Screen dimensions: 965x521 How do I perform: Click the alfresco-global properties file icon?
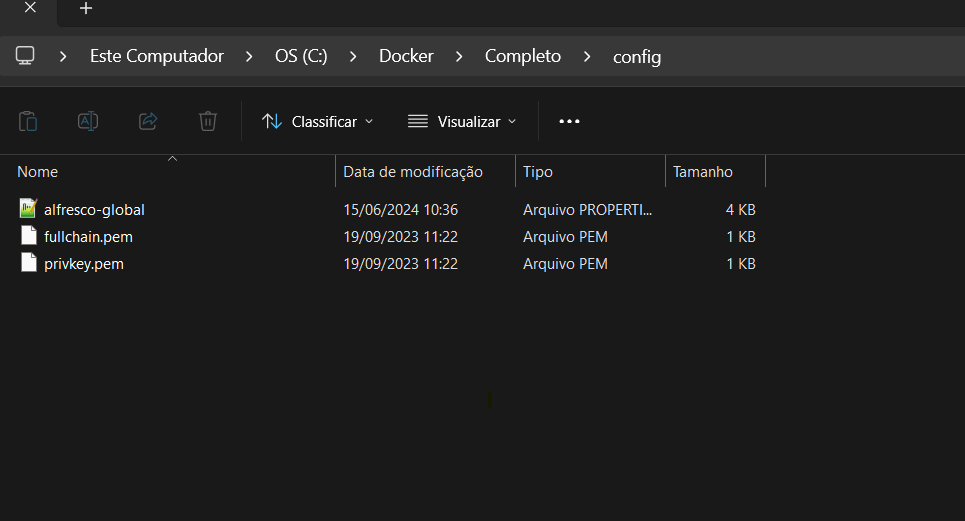pos(28,209)
